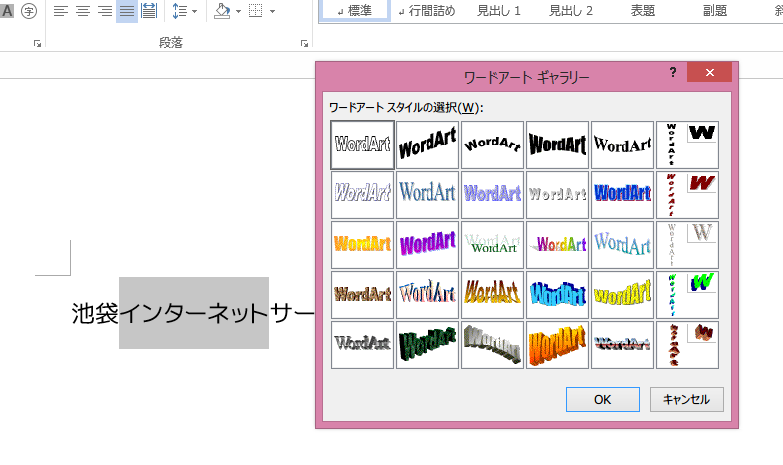Select the orange gradient WordArt style

[363, 245]
